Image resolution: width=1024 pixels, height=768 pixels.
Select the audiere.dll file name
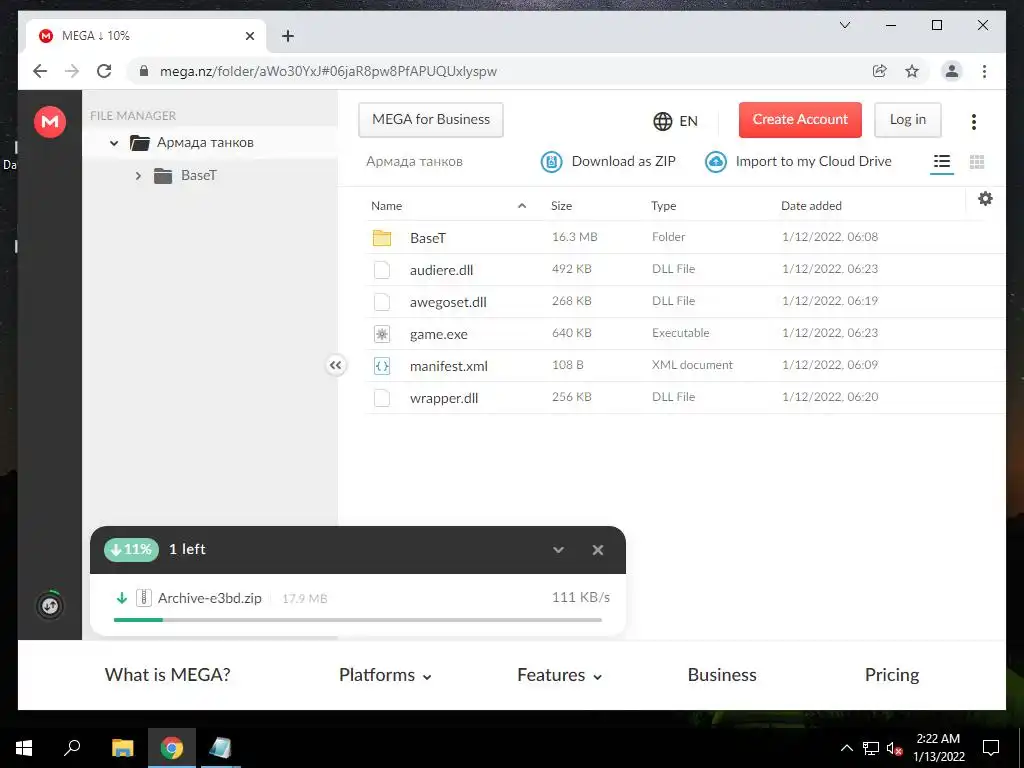[x=441, y=270]
